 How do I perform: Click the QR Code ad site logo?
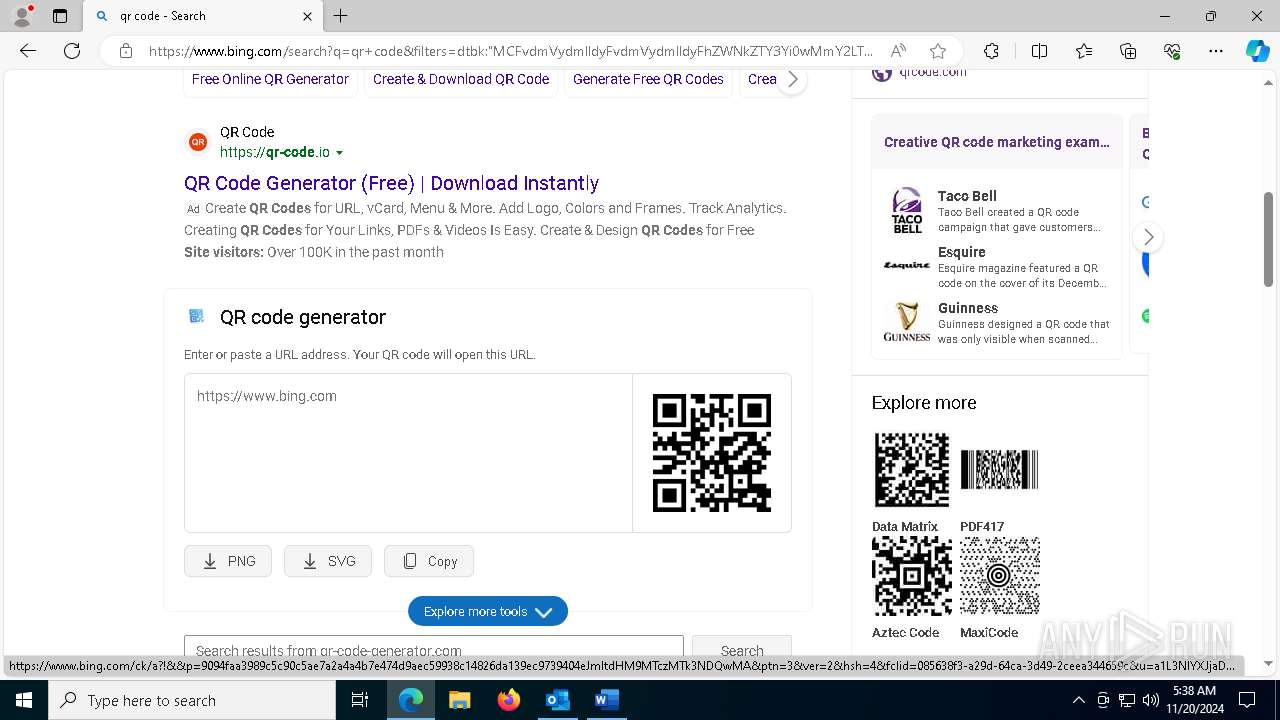[x=198, y=142]
